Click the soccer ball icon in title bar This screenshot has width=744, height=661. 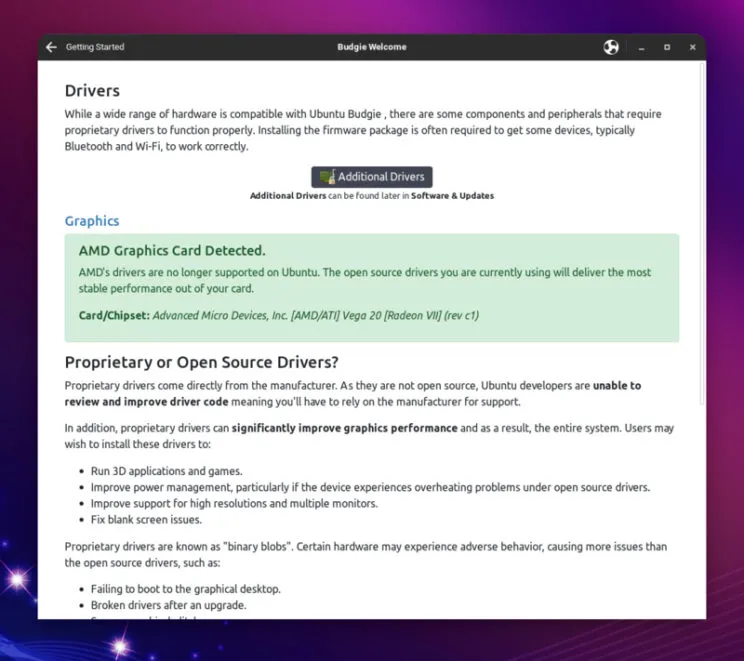(611, 47)
